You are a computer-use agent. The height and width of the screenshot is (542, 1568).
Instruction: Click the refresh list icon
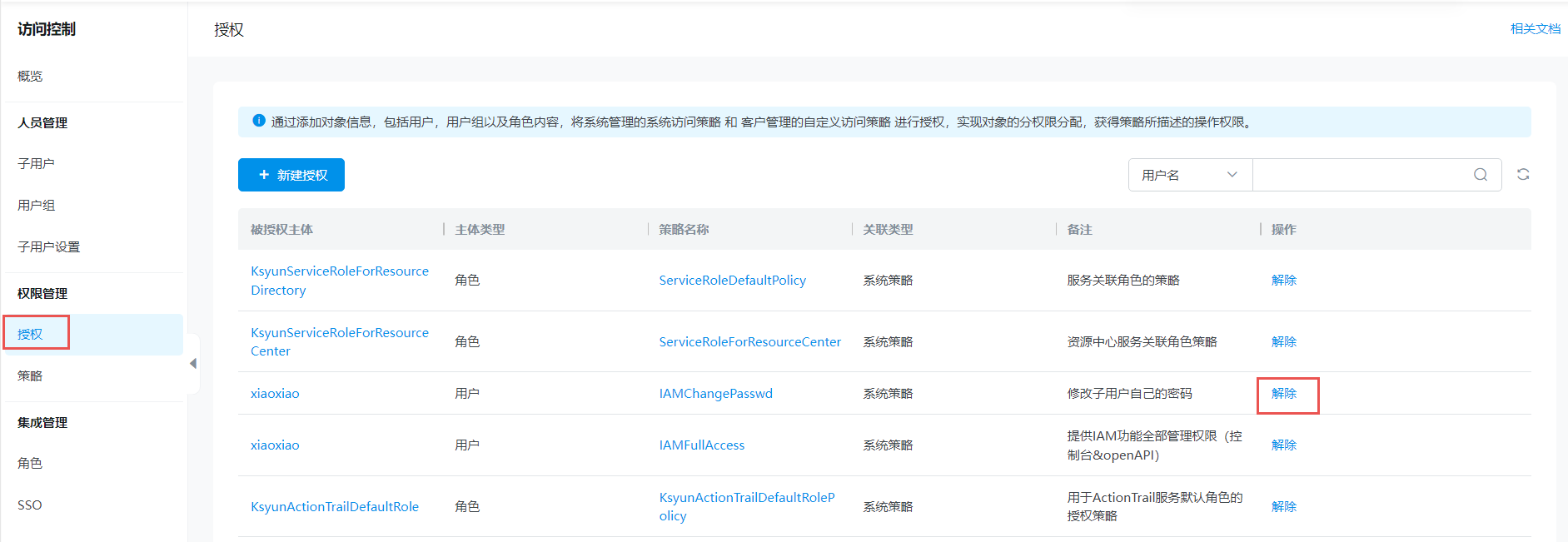coord(1522,175)
